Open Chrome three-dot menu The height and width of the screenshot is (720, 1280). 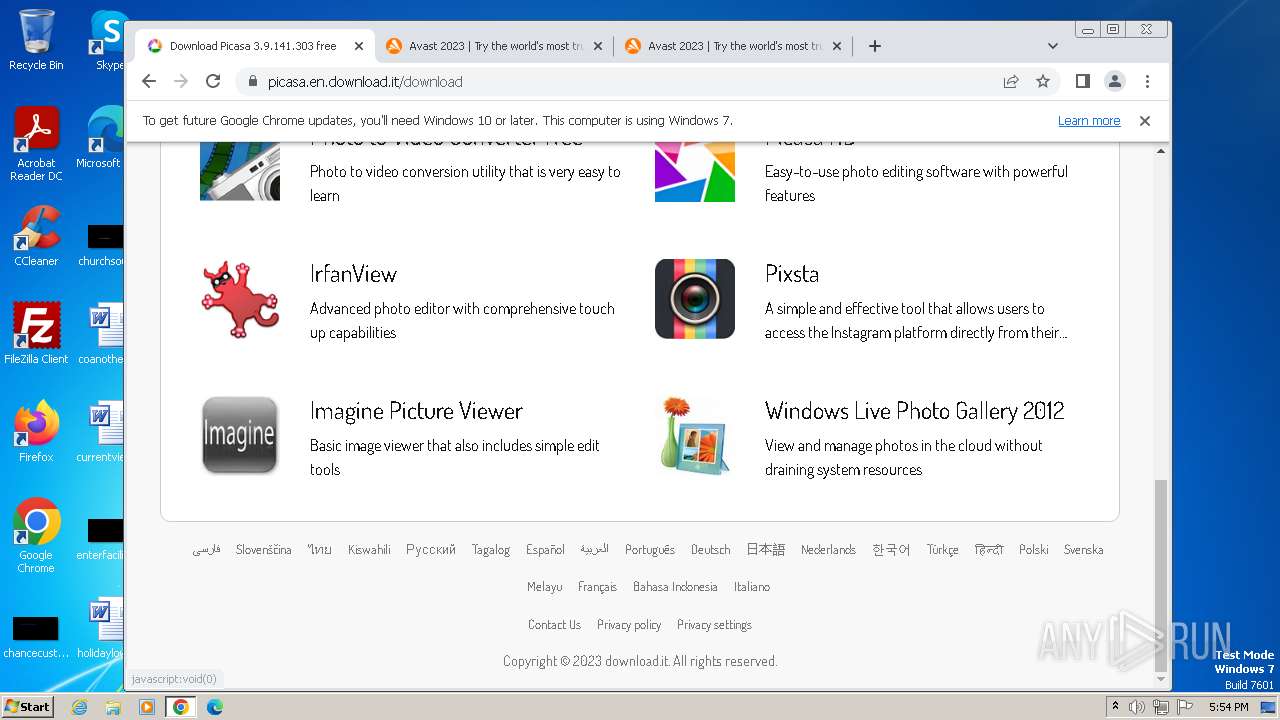click(x=1147, y=81)
